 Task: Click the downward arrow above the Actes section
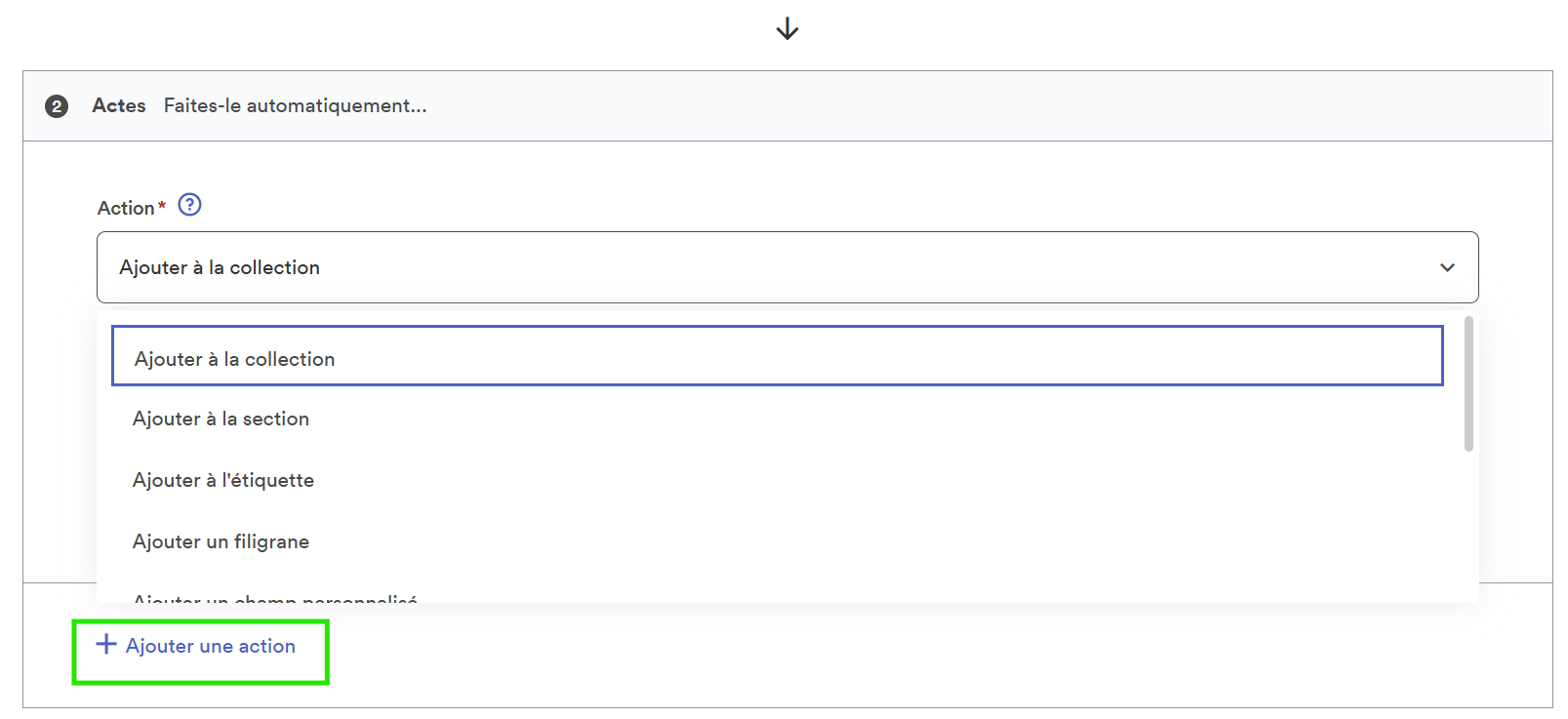(787, 29)
